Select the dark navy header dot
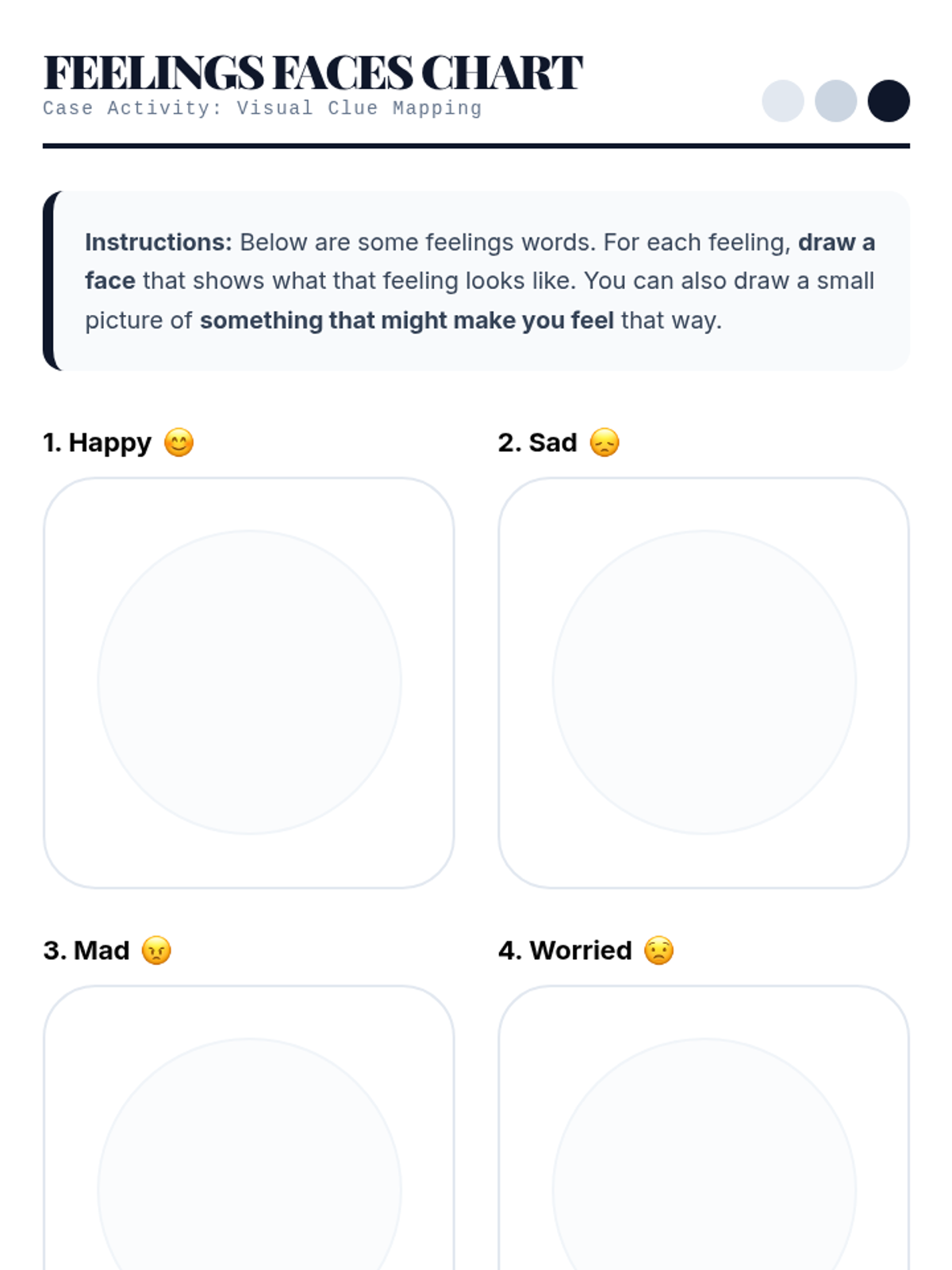The image size is (952, 1270). pos(889,101)
